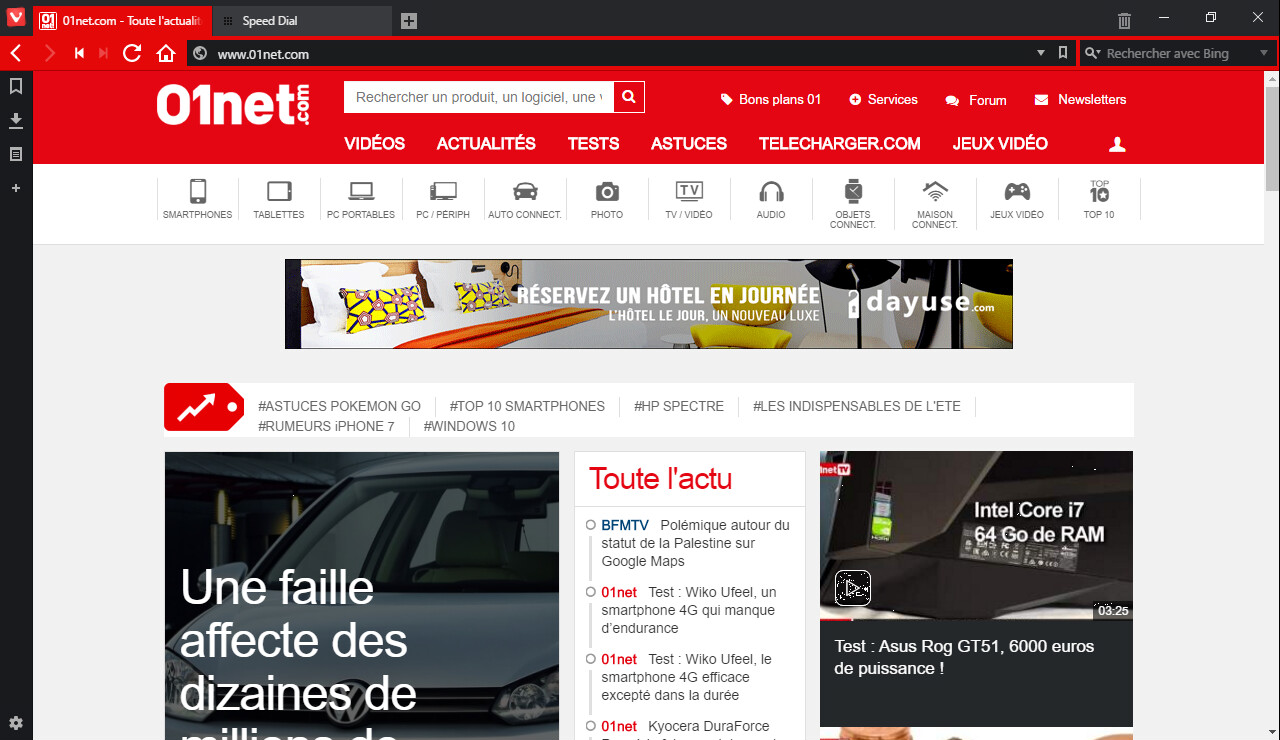Click the 01net product search field
This screenshot has height=740, width=1280.
pos(478,97)
